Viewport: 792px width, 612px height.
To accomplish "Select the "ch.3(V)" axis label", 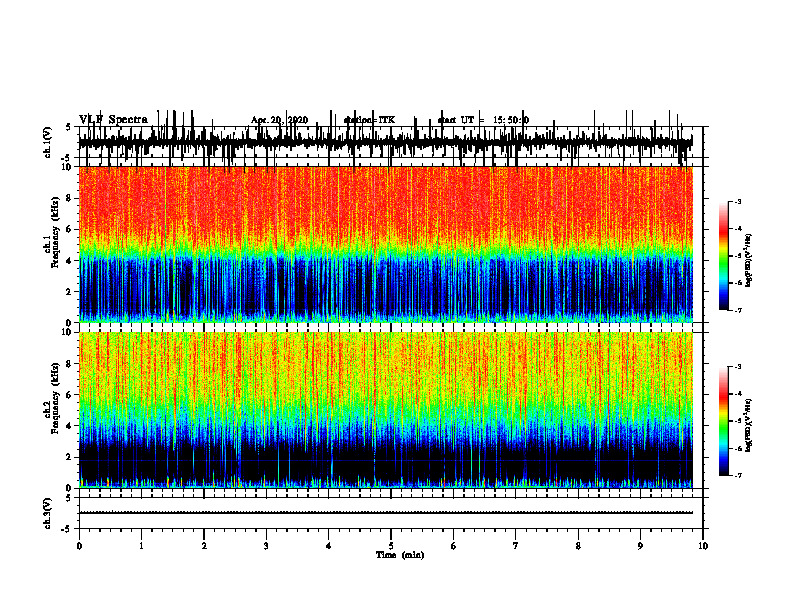I will [48, 513].
